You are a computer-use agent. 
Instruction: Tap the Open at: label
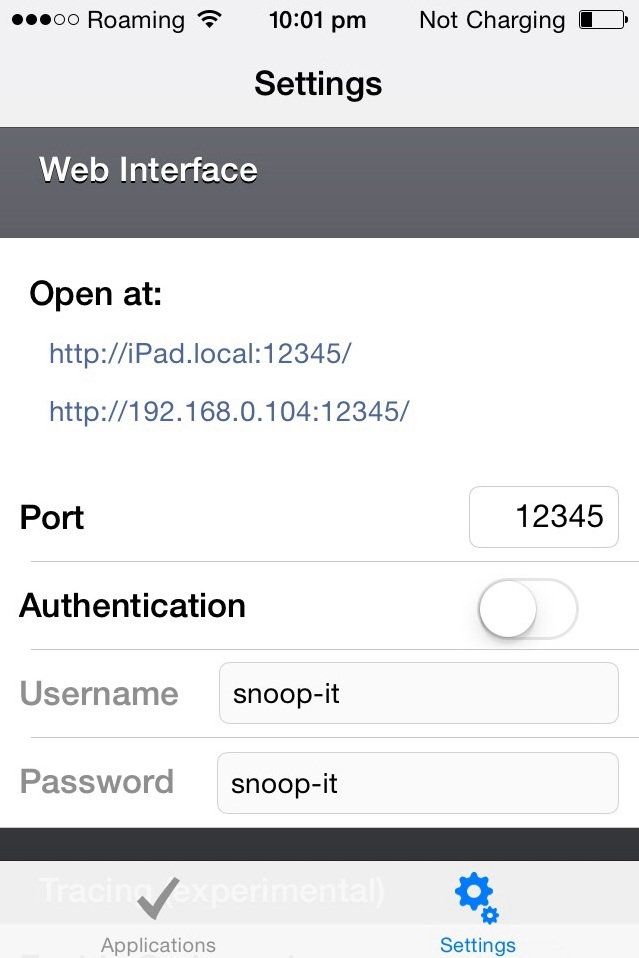coord(95,293)
